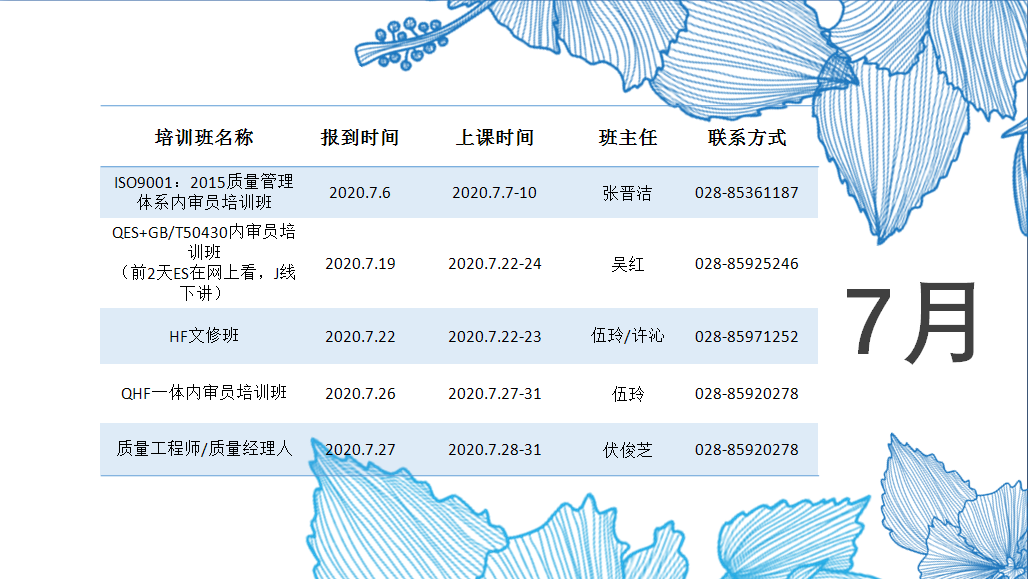1028x579 pixels.
Task: Click the 伍玲/许沁 teacher cell
Action: 628,336
